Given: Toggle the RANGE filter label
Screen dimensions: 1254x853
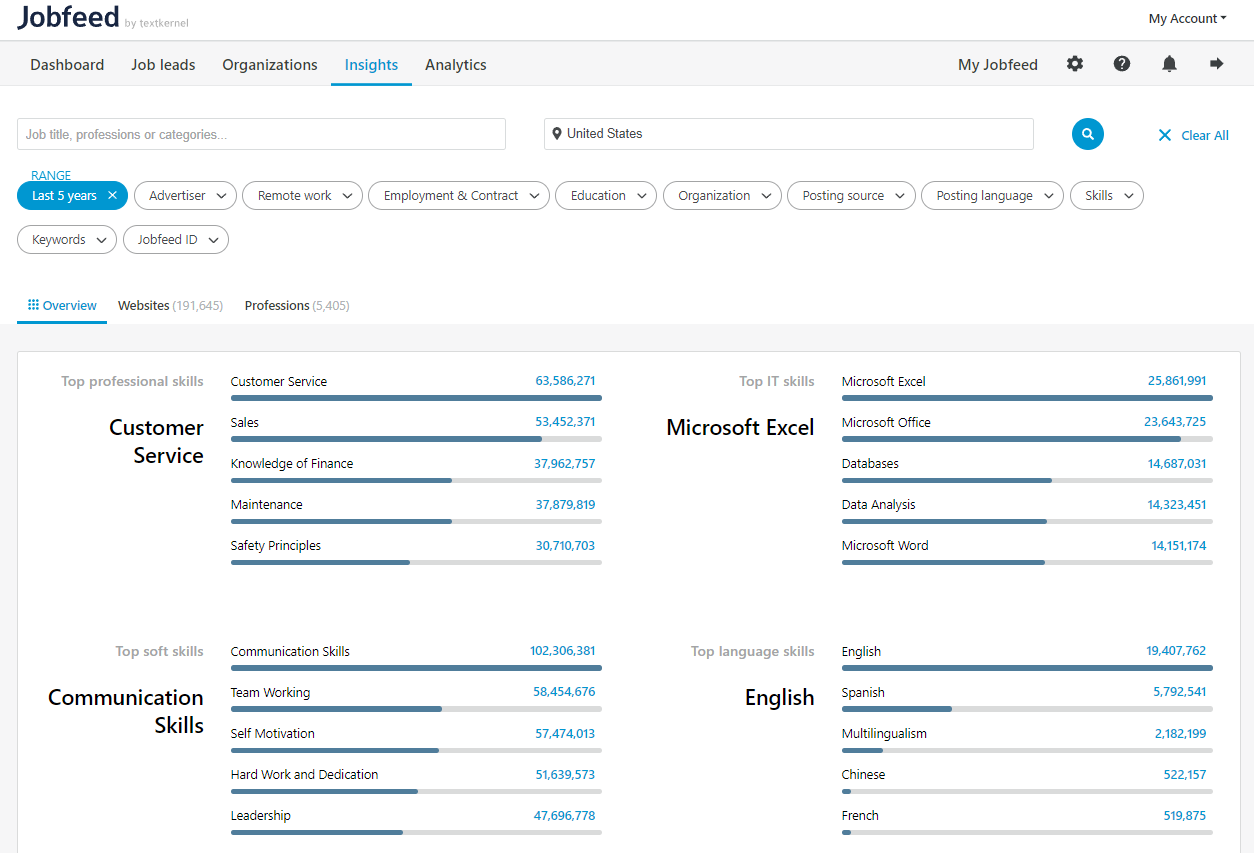Looking at the screenshot, I should [x=50, y=175].
